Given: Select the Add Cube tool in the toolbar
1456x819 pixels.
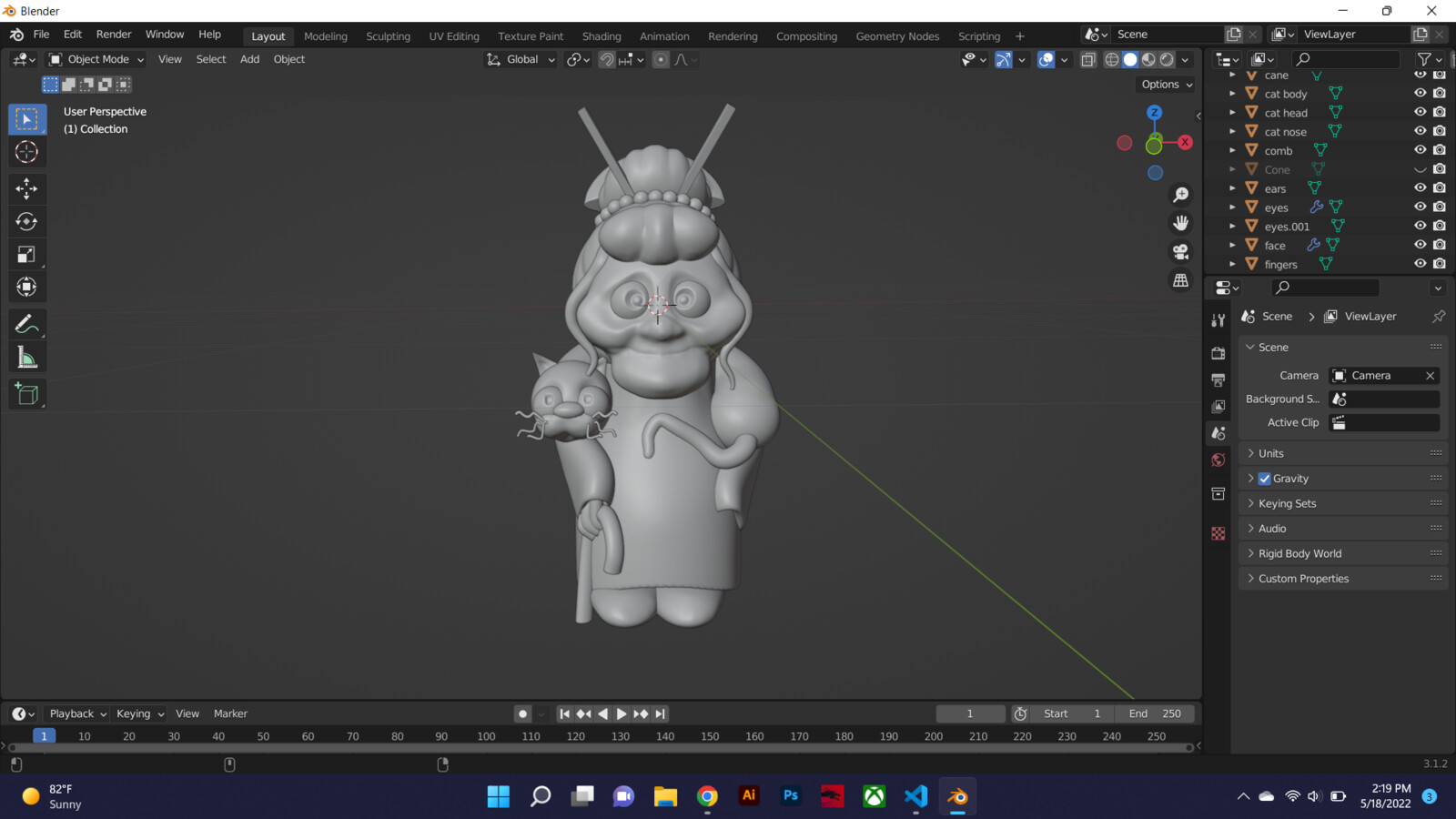Looking at the screenshot, I should (x=27, y=393).
